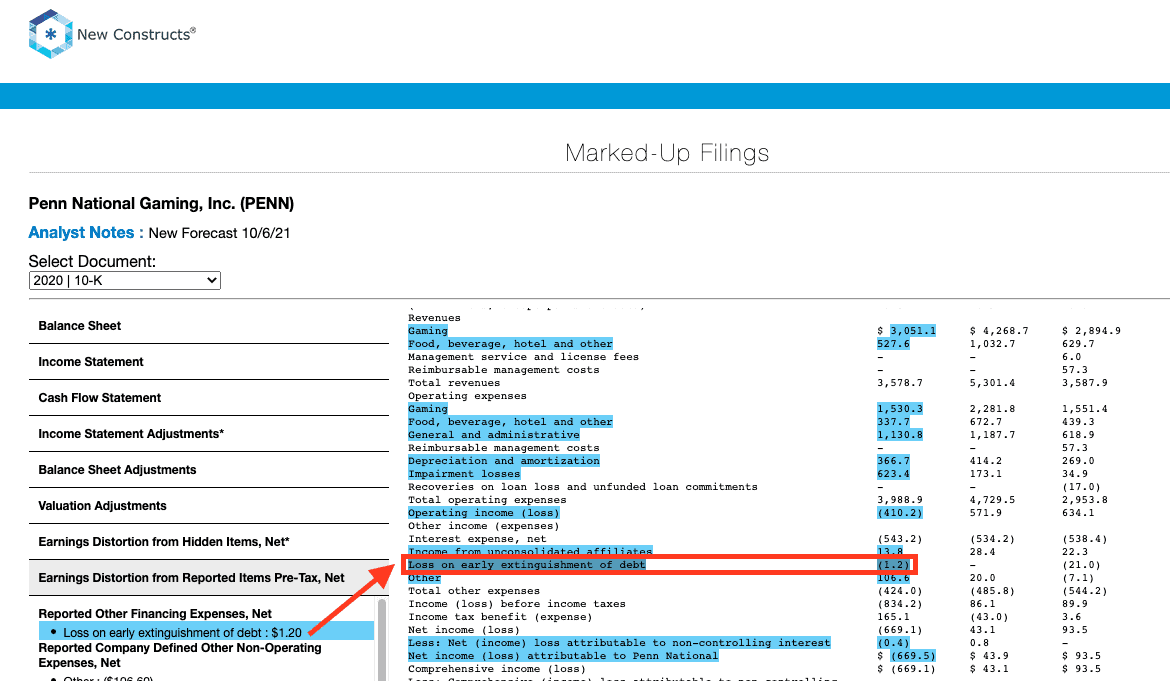Open the Cash Flow Statement section
The image size is (1170, 681).
[209, 398]
